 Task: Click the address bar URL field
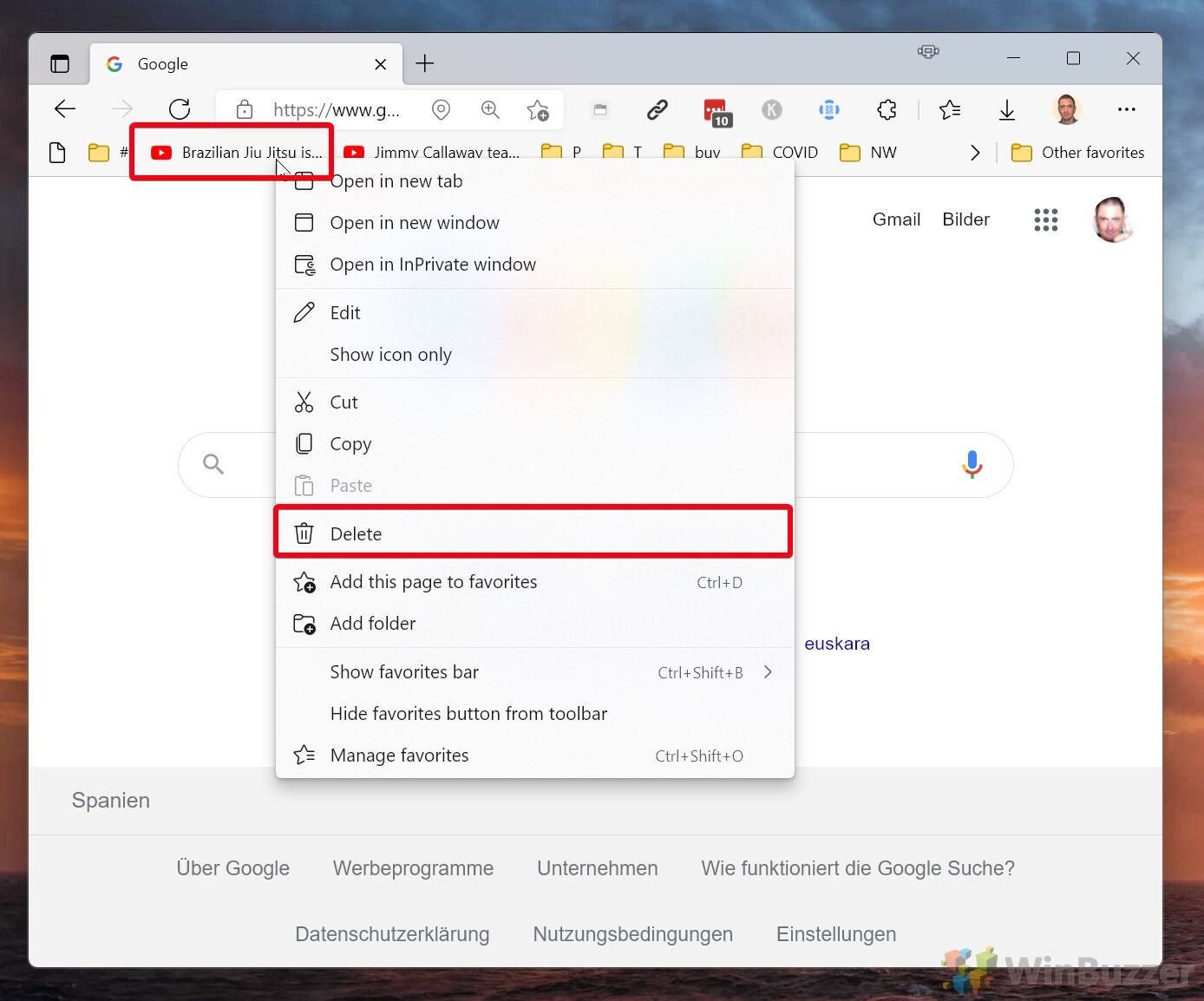tap(336, 110)
